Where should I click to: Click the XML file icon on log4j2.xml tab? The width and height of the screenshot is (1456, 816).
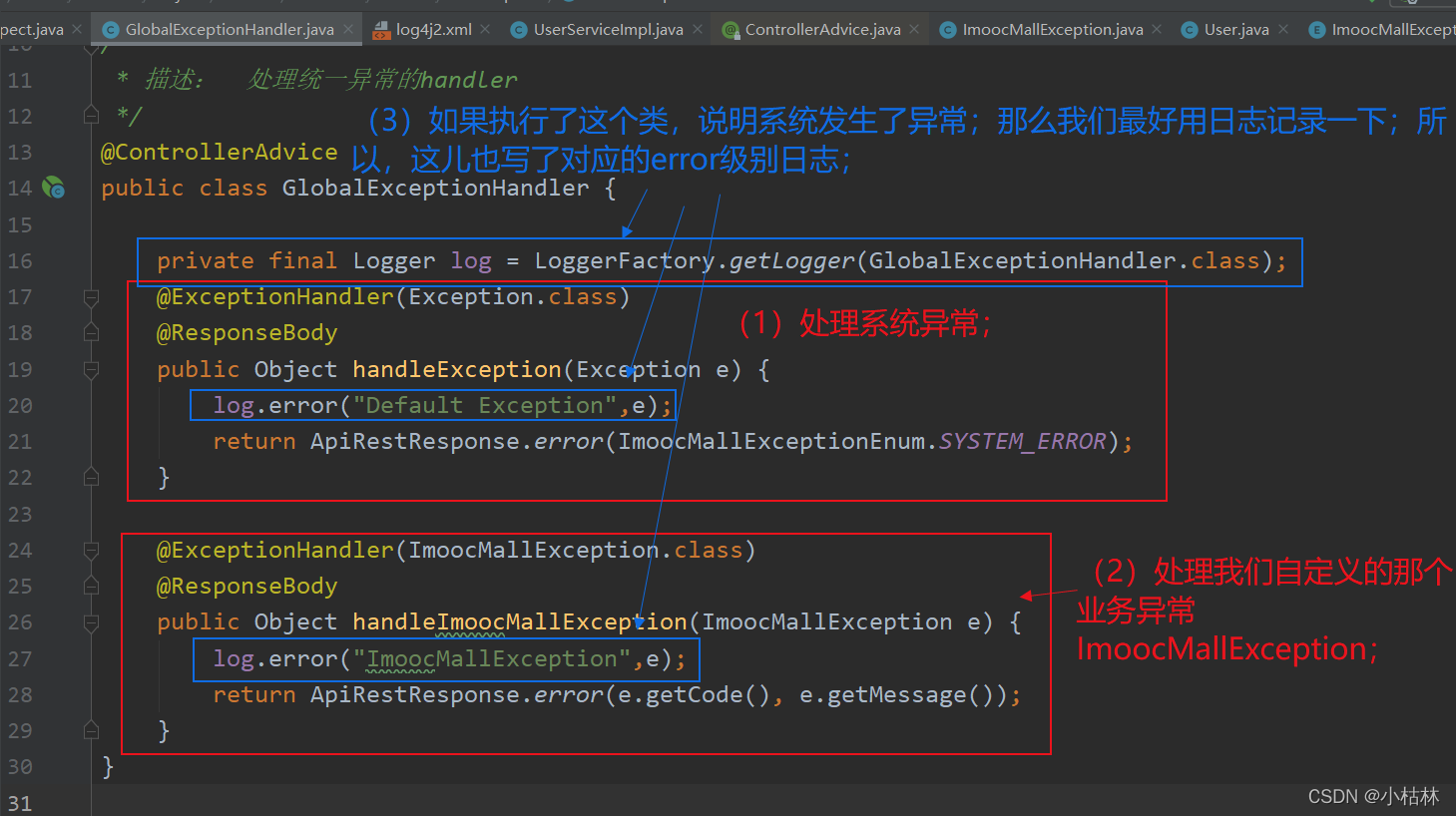380,29
